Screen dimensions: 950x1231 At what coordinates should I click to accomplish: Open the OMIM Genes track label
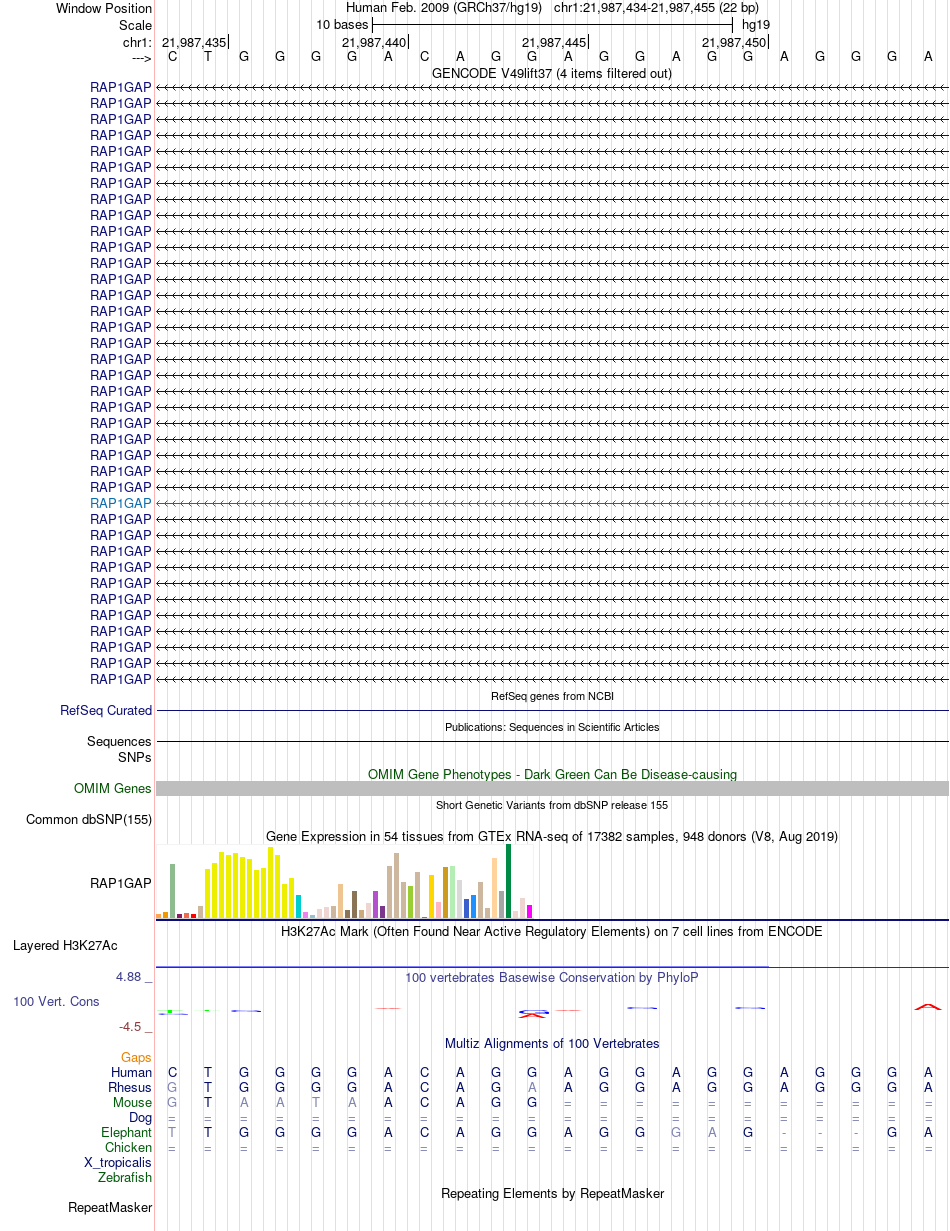(113, 788)
